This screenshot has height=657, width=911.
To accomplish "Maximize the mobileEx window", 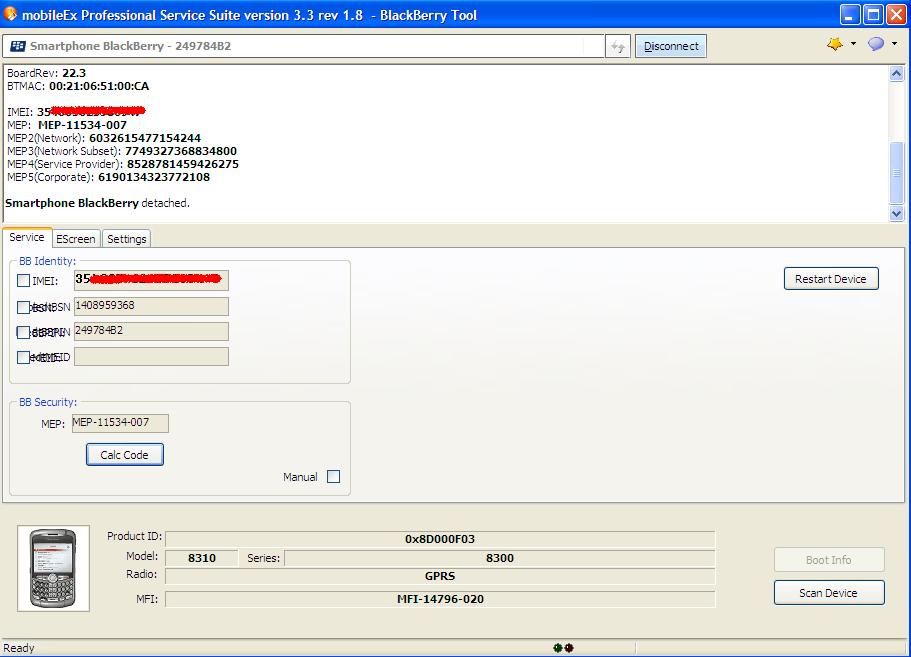I will [873, 15].
